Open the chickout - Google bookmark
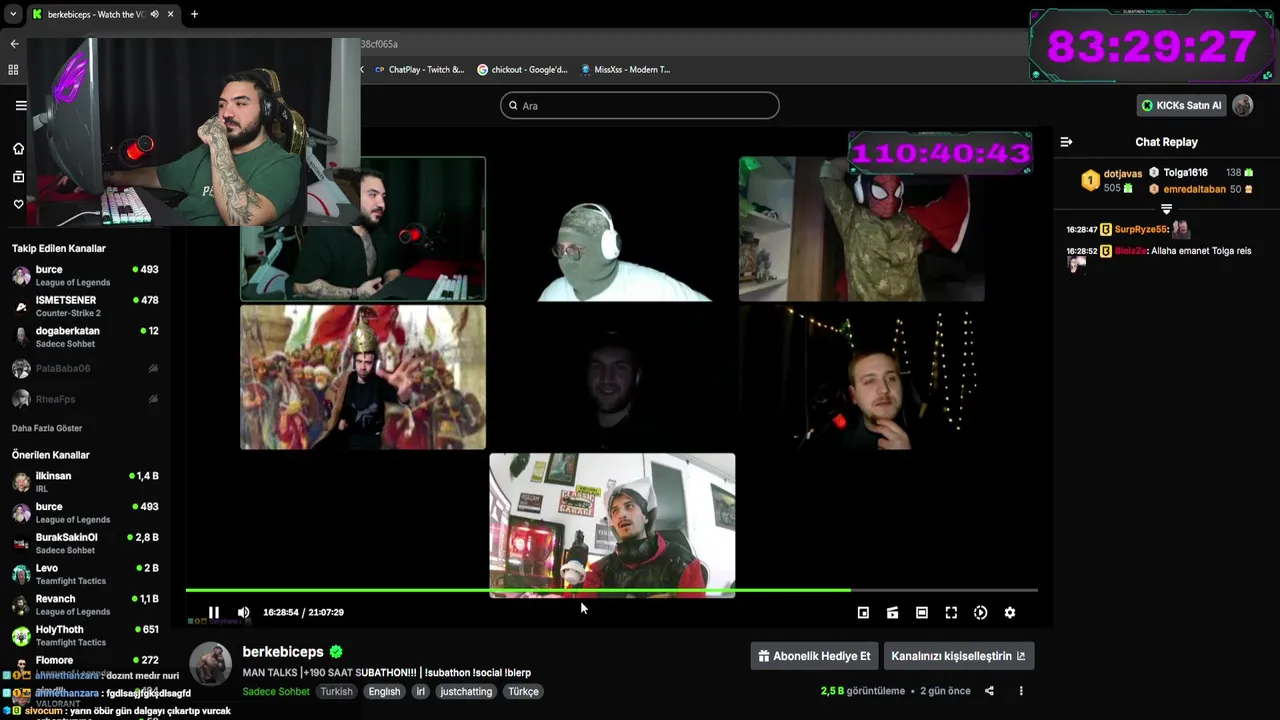 pyautogui.click(x=522, y=69)
